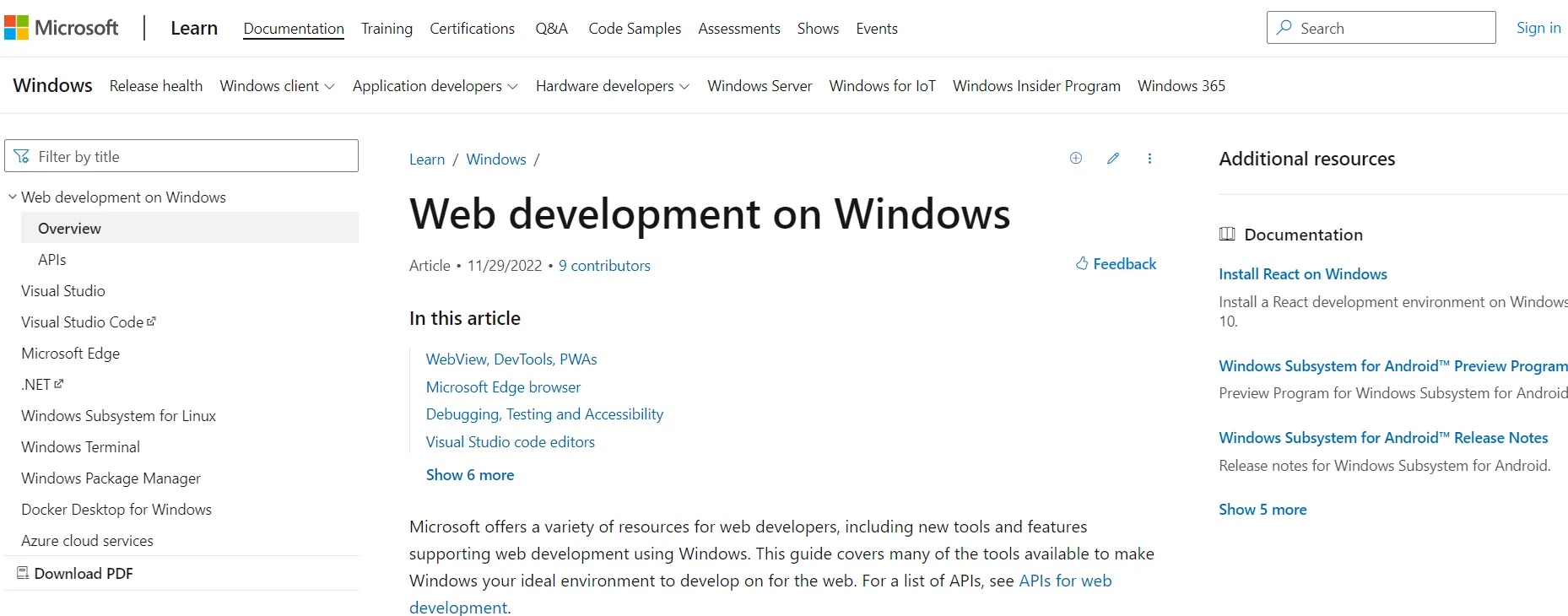1568x616 pixels.
Task: Select Microsoft Edge in the sidebar
Action: click(x=70, y=353)
